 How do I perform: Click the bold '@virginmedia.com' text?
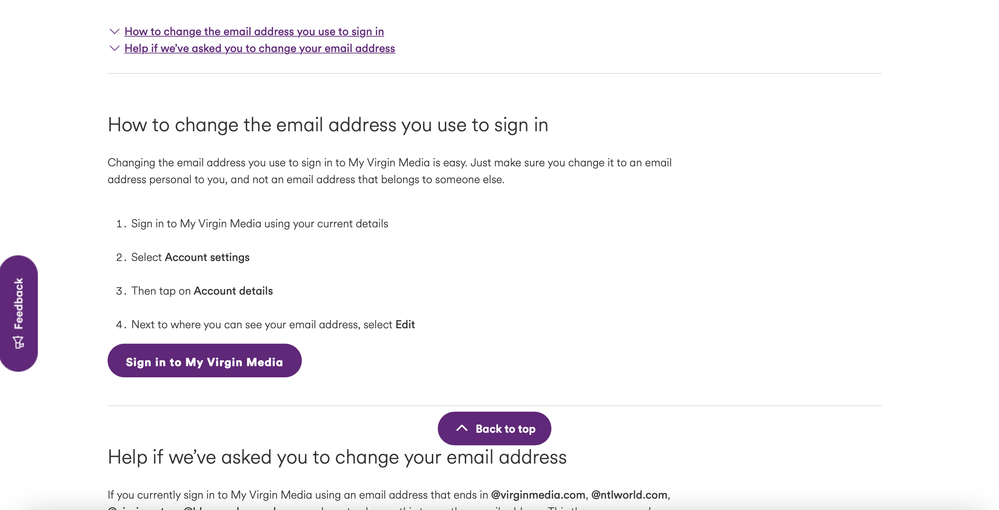pos(538,495)
